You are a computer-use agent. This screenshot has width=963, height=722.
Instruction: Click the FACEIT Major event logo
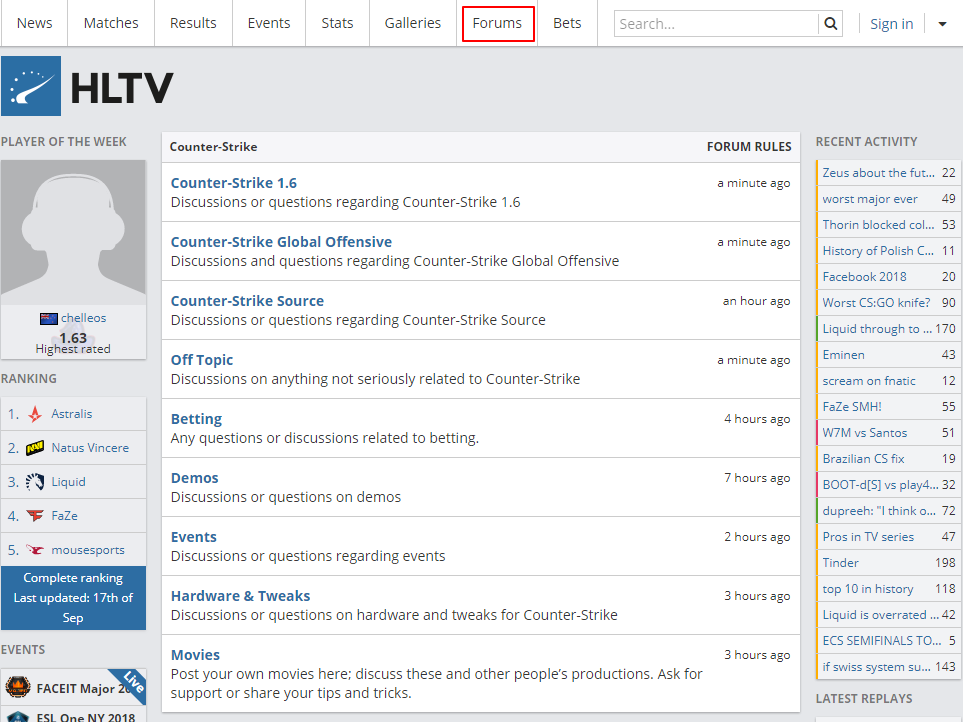(18, 685)
